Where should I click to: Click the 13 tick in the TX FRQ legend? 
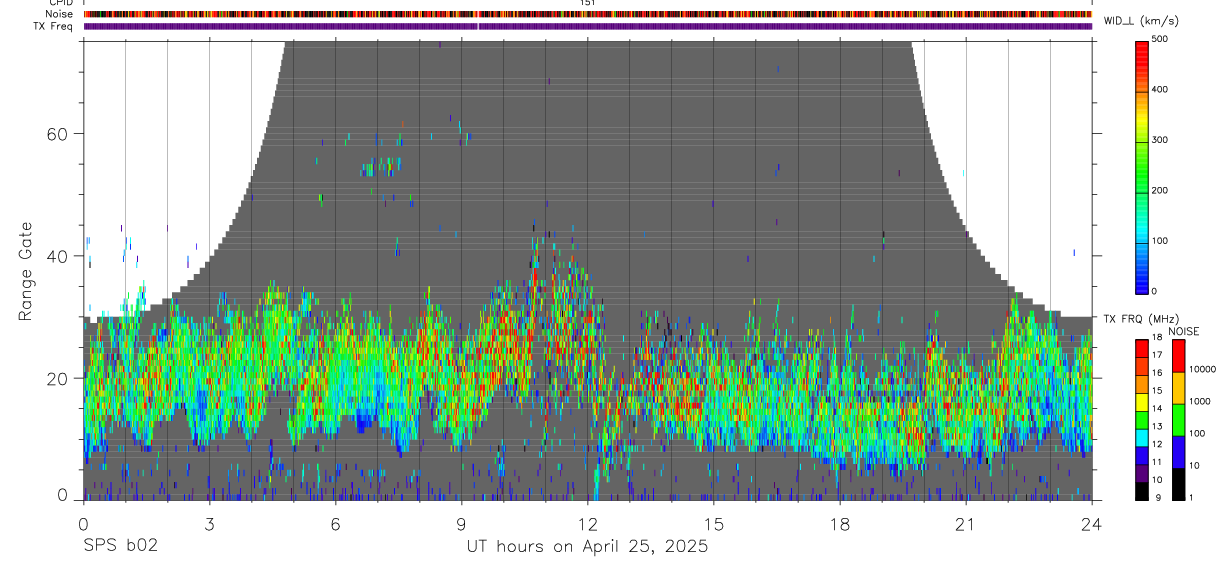pos(1158,426)
